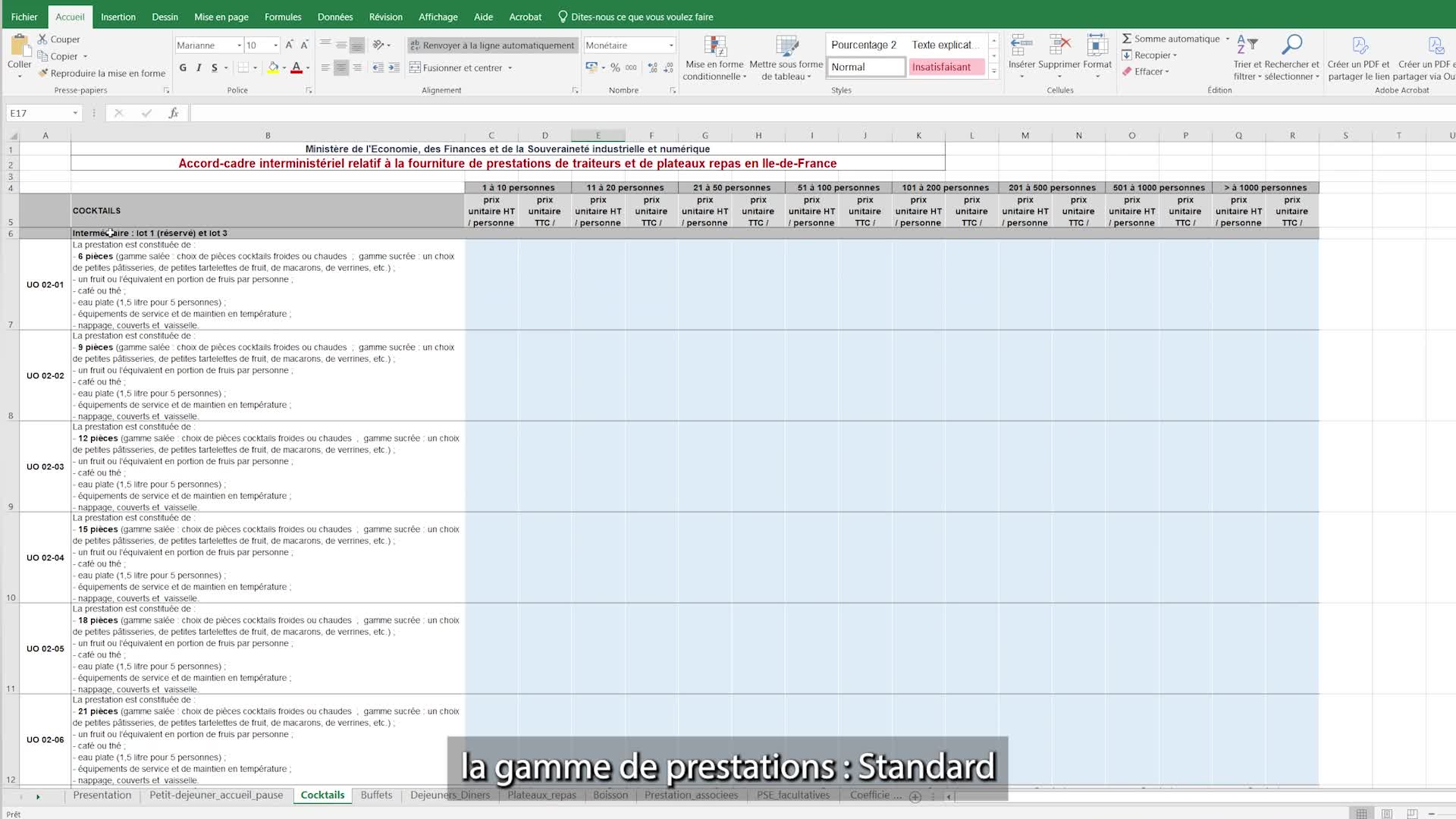The height and width of the screenshot is (819, 1456).
Task: Align cell content to the top
Action: click(325, 45)
